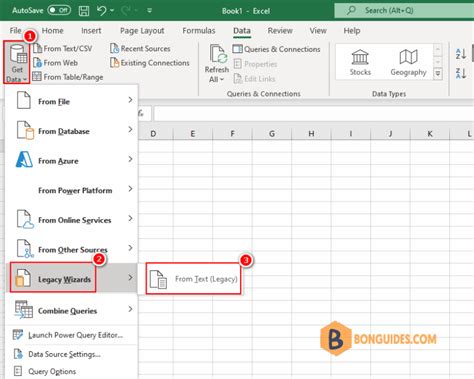Click the formula bar input

point(313,114)
